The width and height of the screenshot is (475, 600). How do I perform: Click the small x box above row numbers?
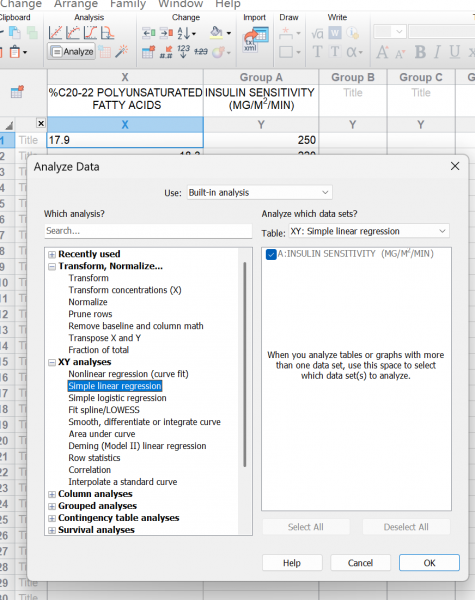tap(41, 123)
